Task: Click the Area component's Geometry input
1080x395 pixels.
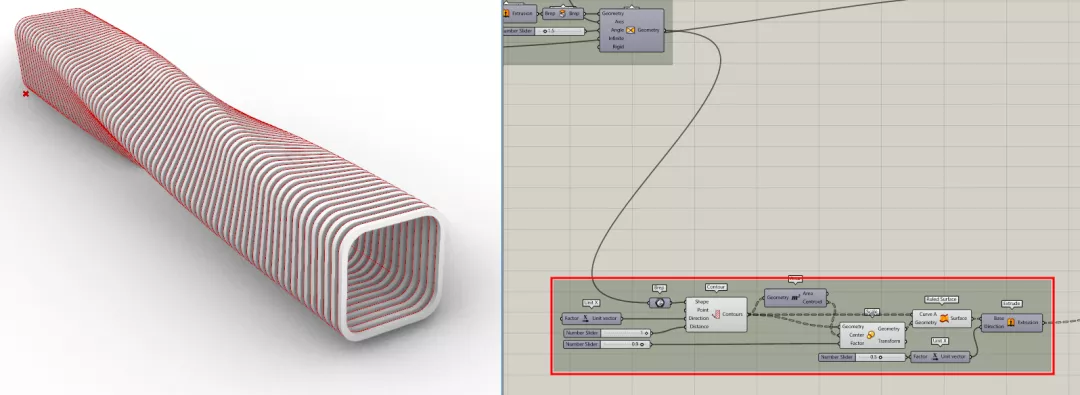Action: (x=778, y=298)
